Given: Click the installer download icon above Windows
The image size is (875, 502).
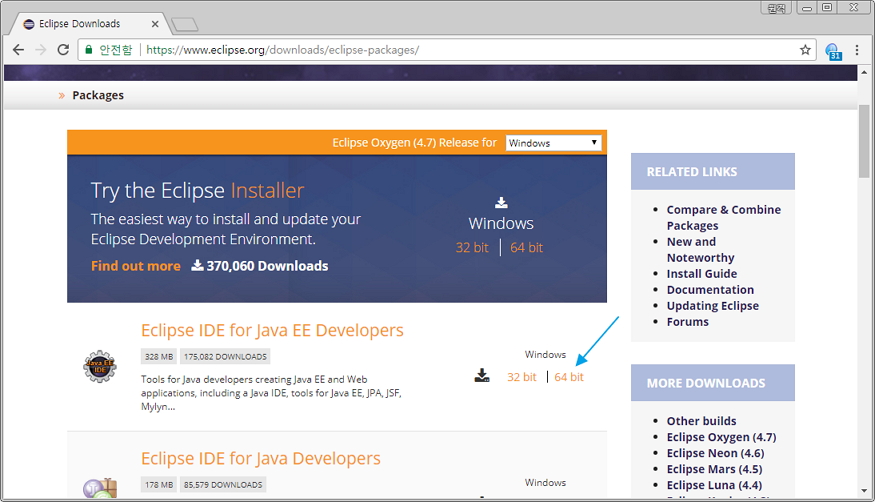Looking at the screenshot, I should click(x=501, y=202).
